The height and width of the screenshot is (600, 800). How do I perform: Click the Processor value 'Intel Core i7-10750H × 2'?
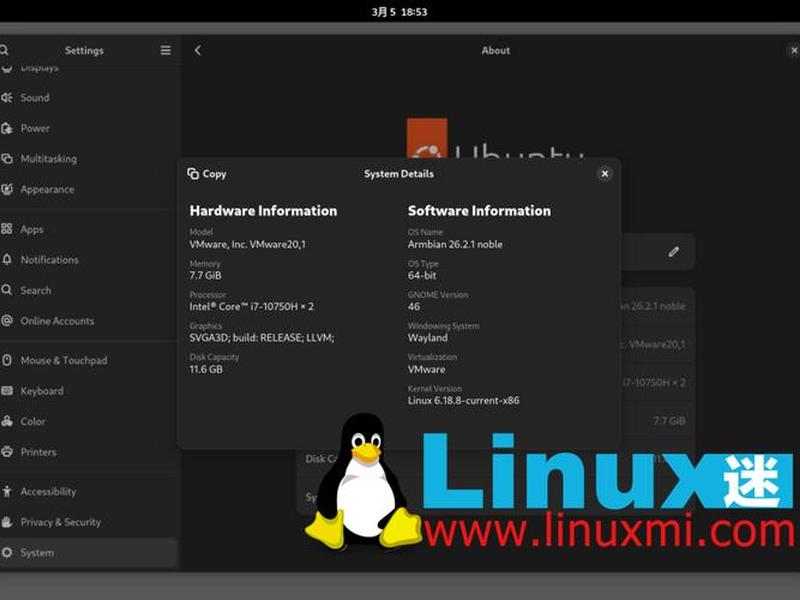click(x=252, y=307)
